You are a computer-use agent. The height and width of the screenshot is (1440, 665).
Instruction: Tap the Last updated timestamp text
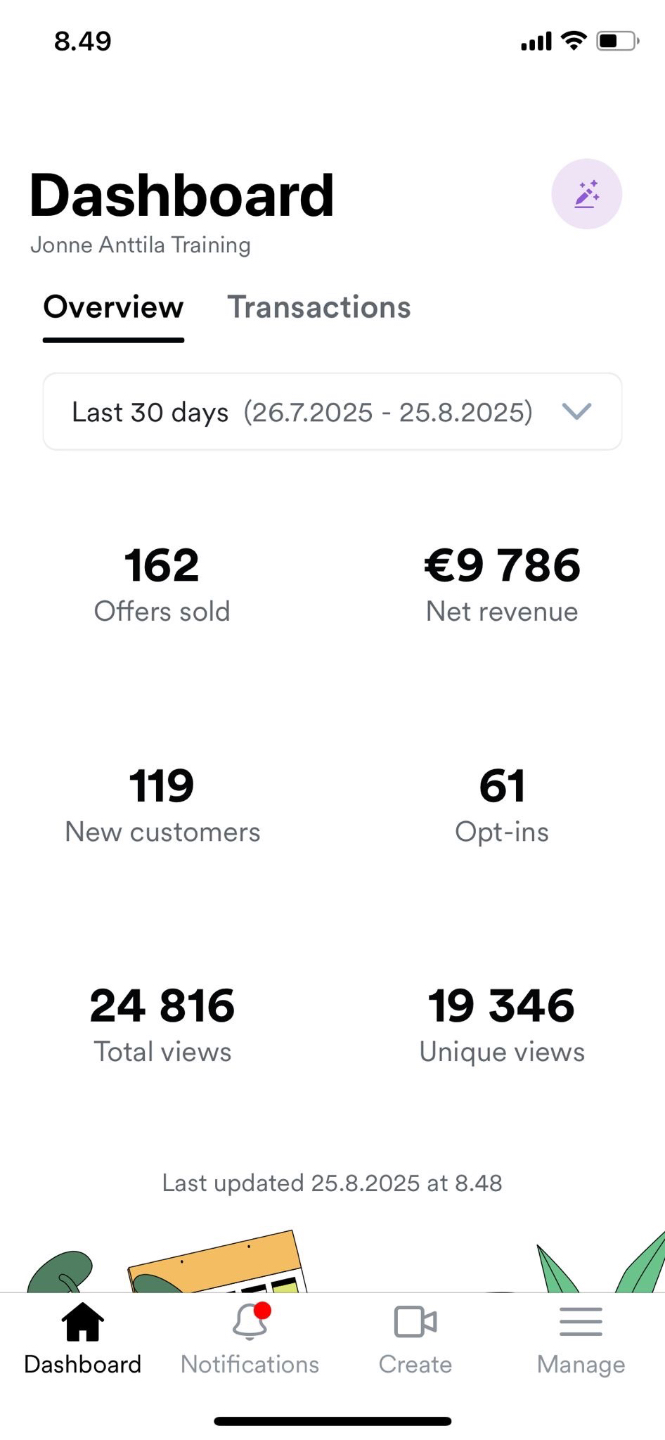pyautogui.click(x=332, y=1184)
